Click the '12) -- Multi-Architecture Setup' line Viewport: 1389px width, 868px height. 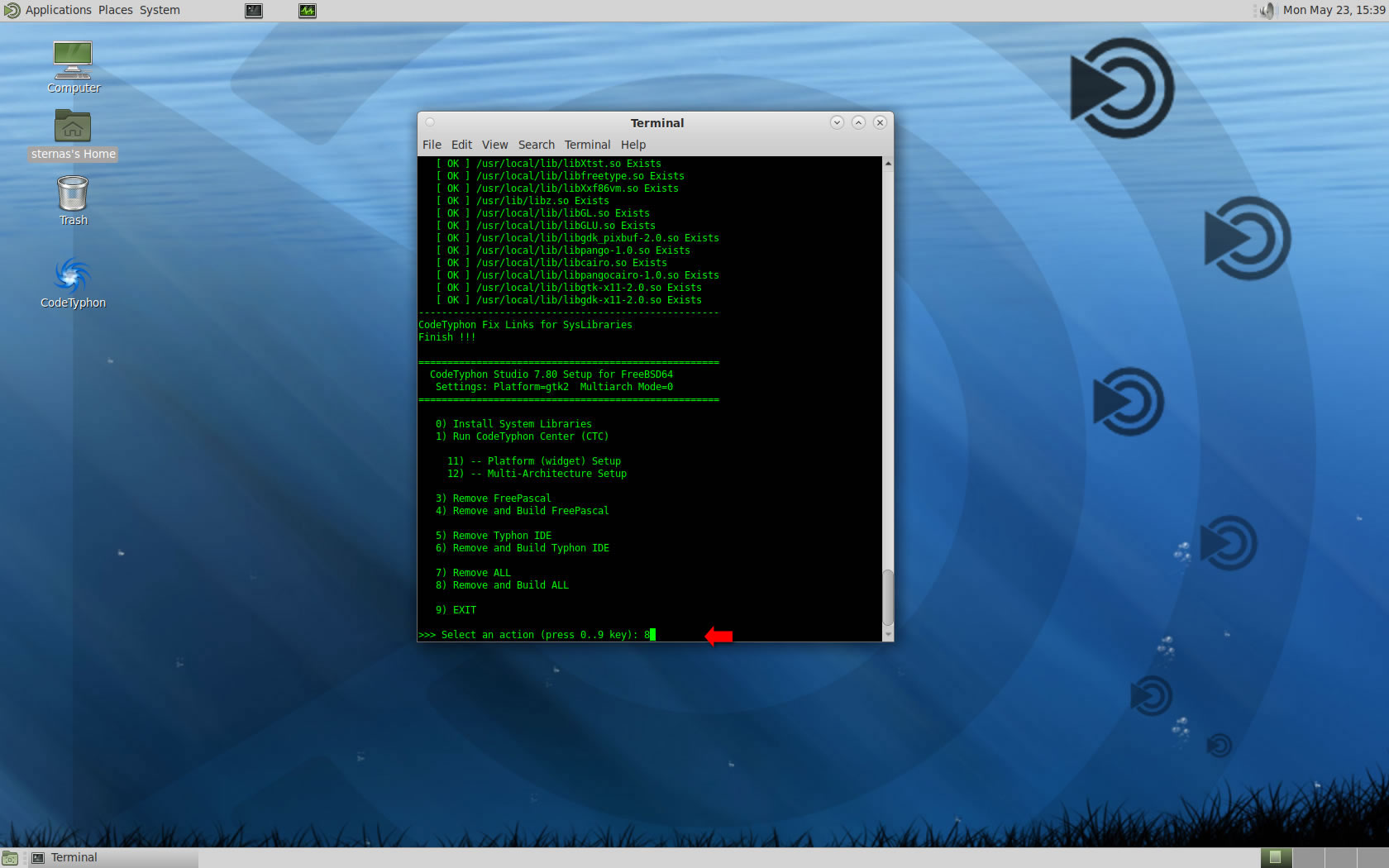(537, 474)
